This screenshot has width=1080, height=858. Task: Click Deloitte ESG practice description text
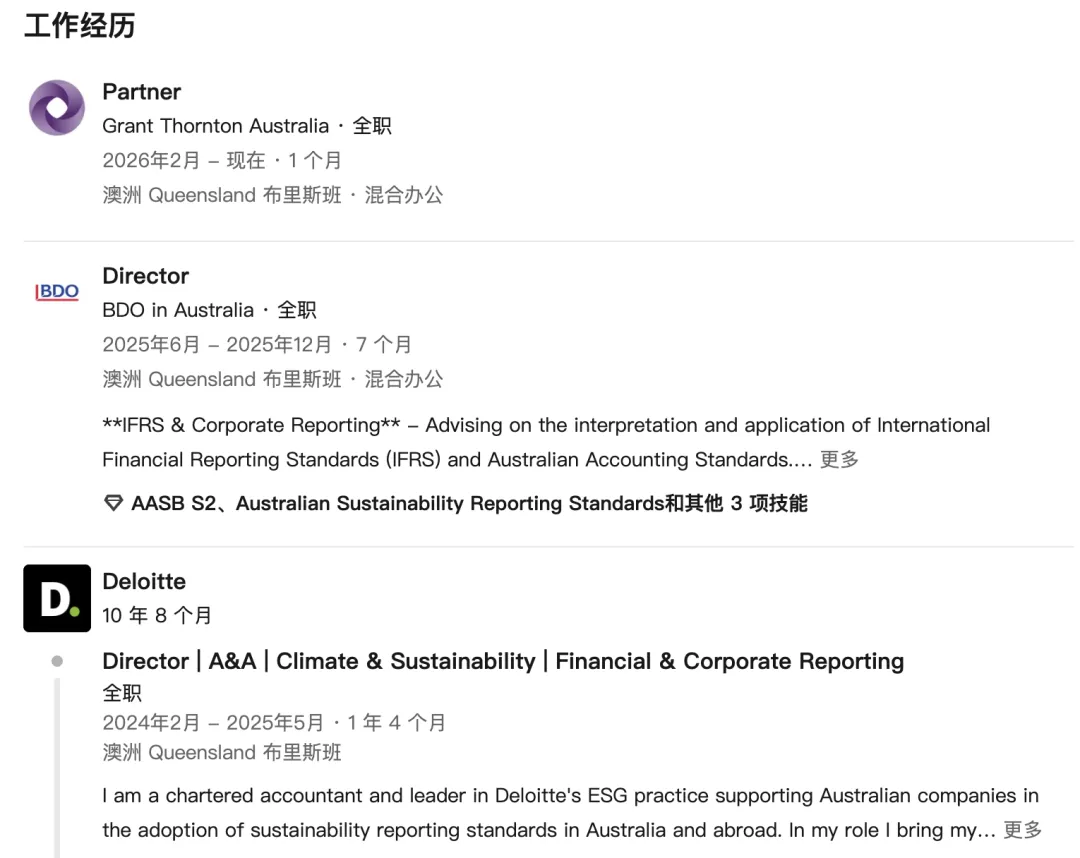[570, 796]
